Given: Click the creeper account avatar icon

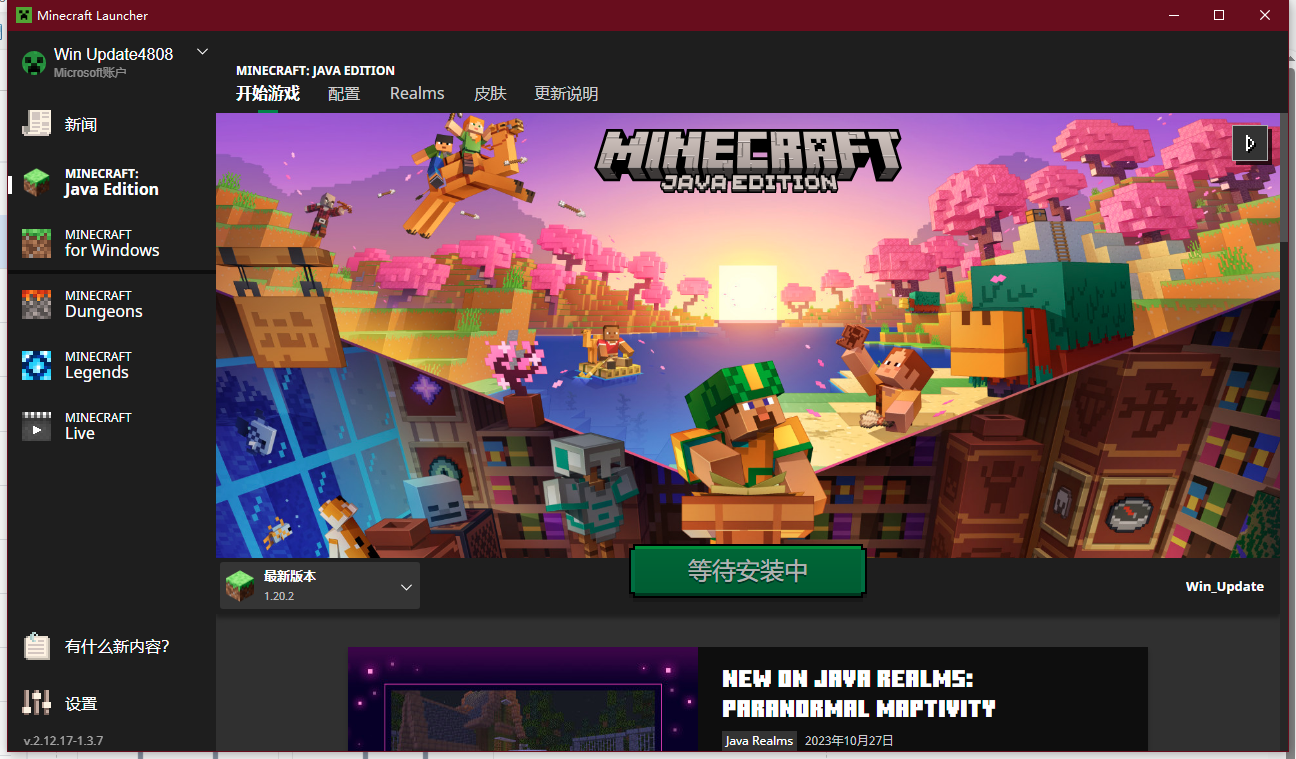Looking at the screenshot, I should 34,63.
